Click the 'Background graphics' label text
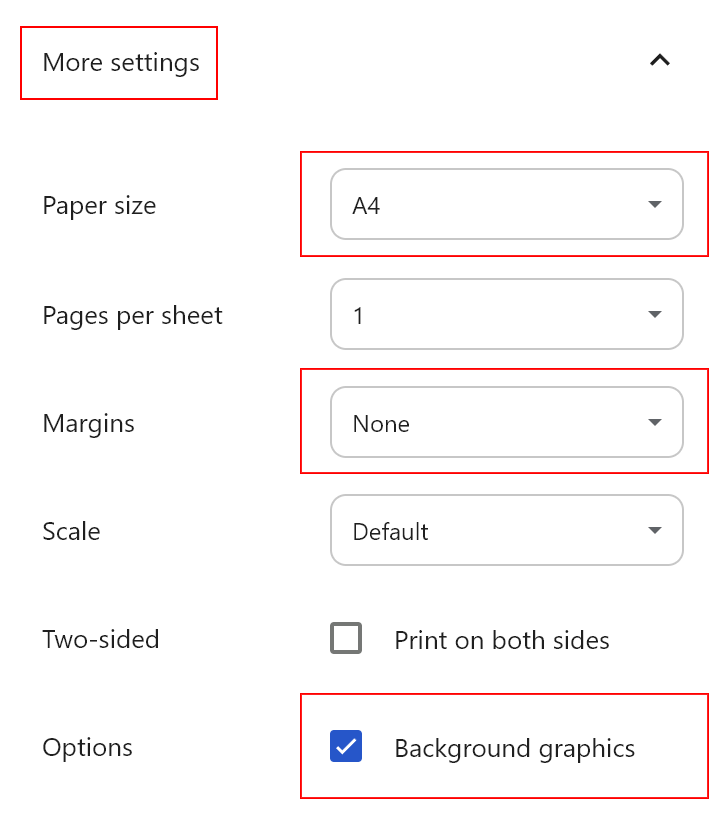This screenshot has height=822, width=726. click(x=514, y=748)
